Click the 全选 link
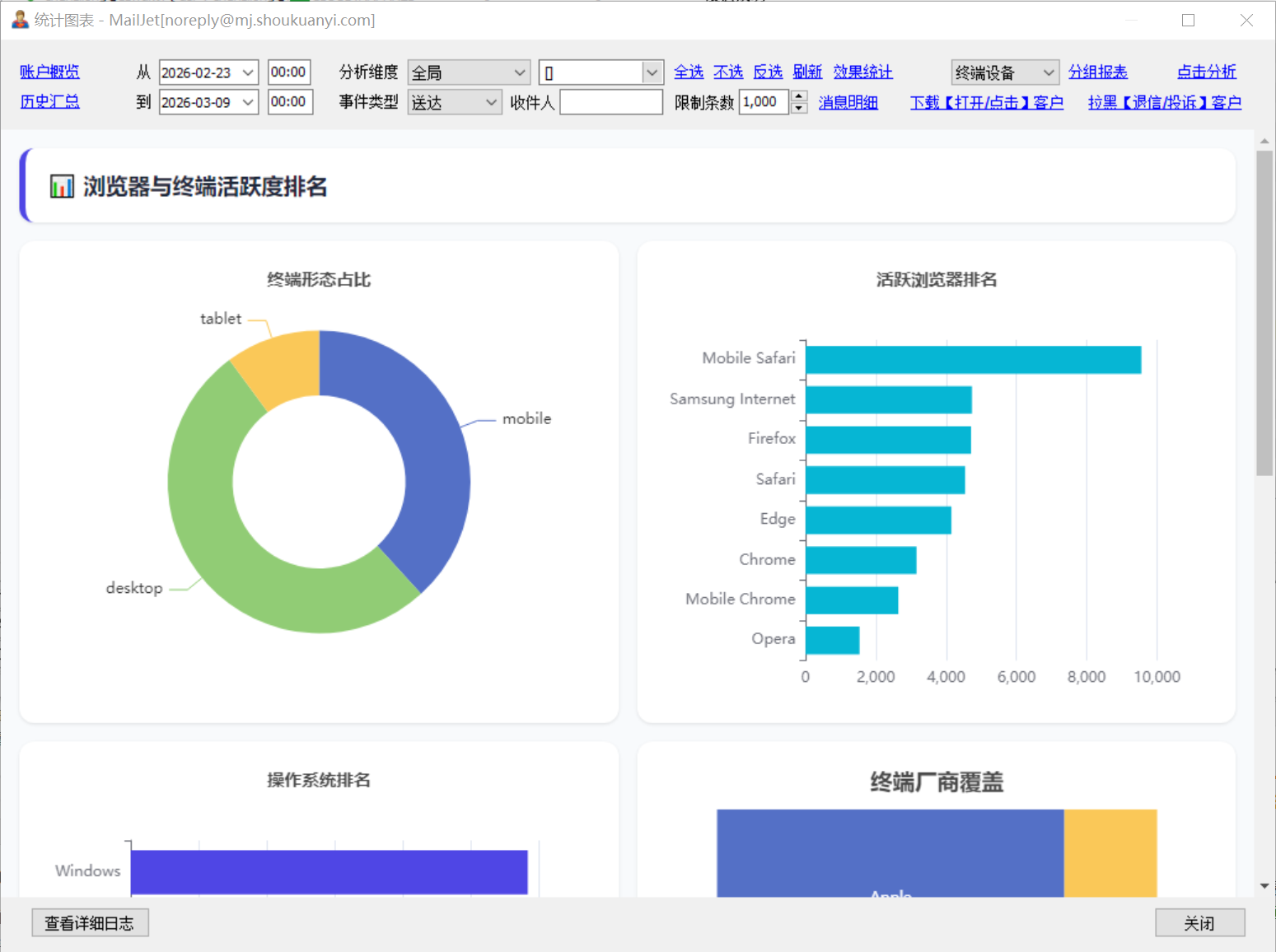Image resolution: width=1276 pixels, height=952 pixels. (689, 72)
